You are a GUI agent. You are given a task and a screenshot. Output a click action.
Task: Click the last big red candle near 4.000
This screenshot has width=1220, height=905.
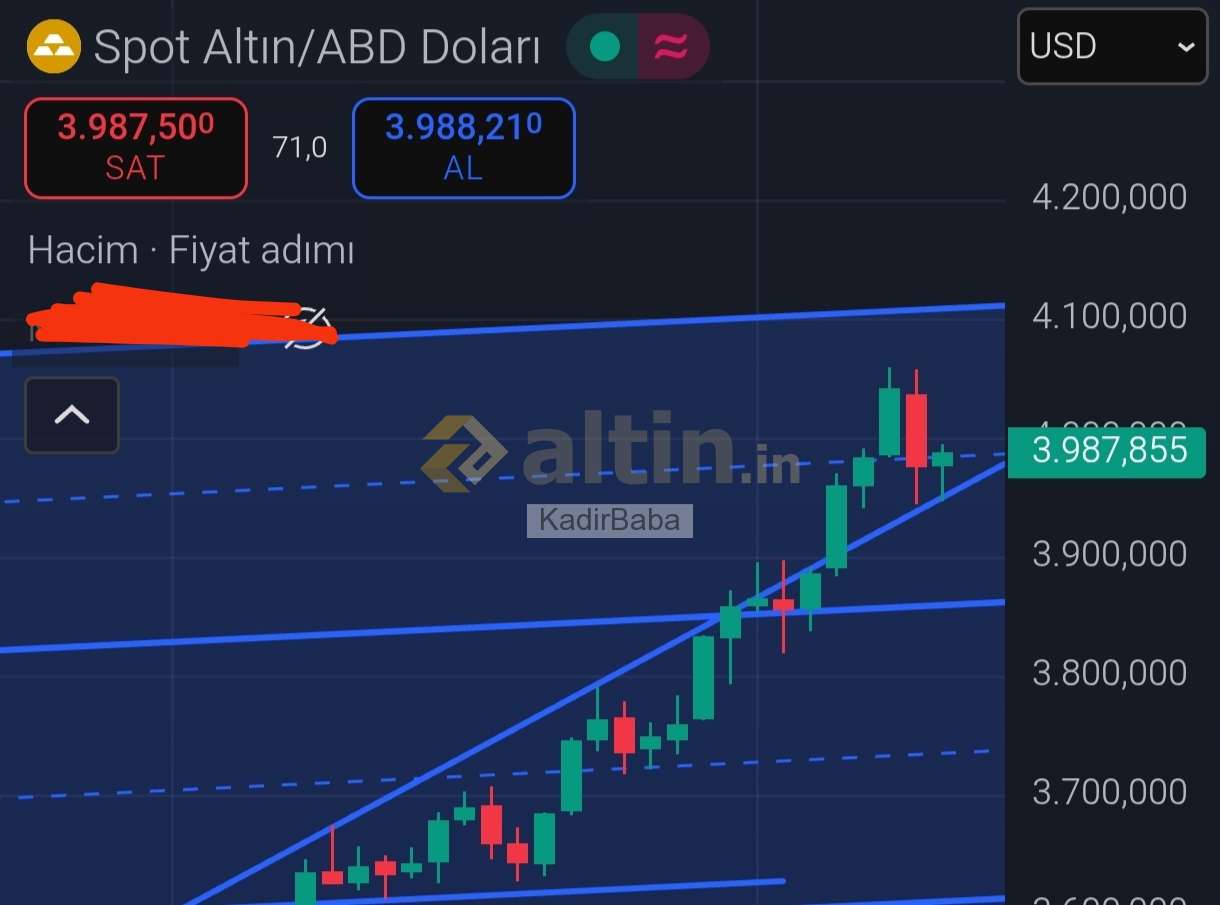coord(916,431)
